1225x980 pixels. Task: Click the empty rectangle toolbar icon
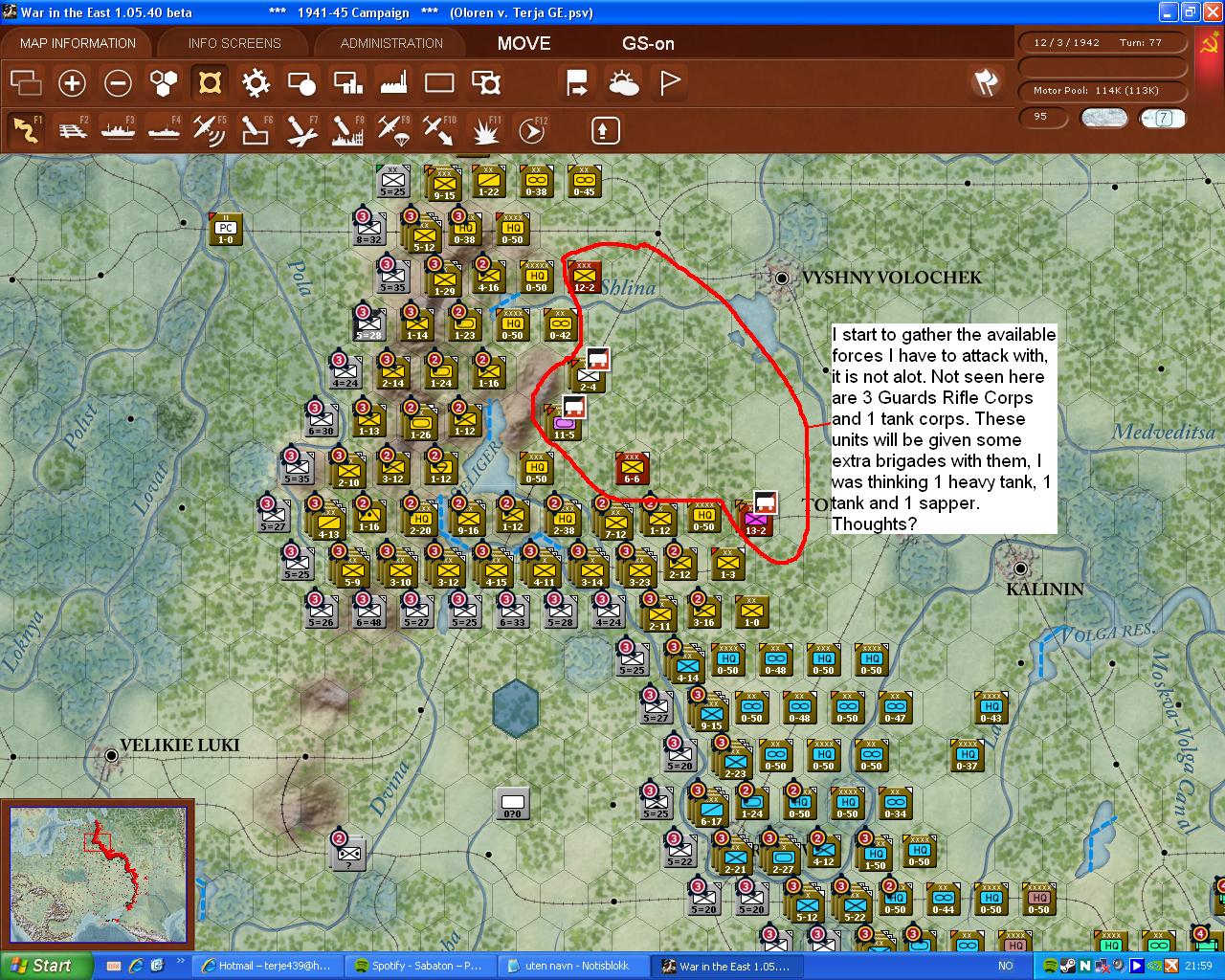pyautogui.click(x=439, y=83)
